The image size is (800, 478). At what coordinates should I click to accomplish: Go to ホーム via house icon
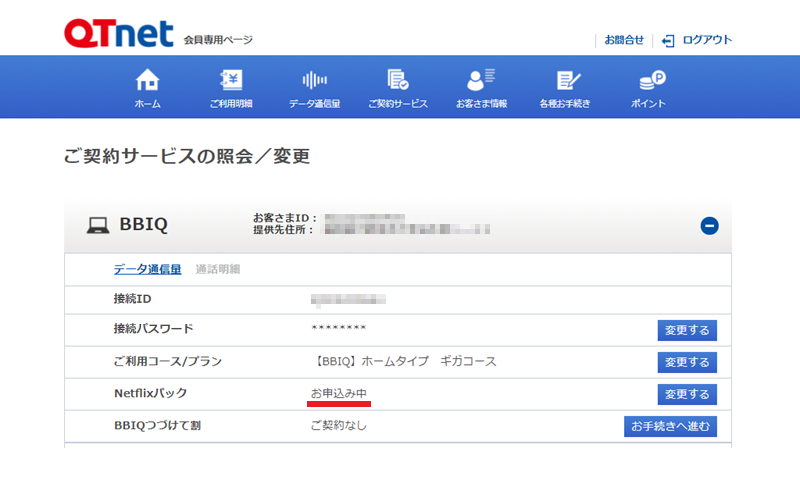(x=147, y=80)
